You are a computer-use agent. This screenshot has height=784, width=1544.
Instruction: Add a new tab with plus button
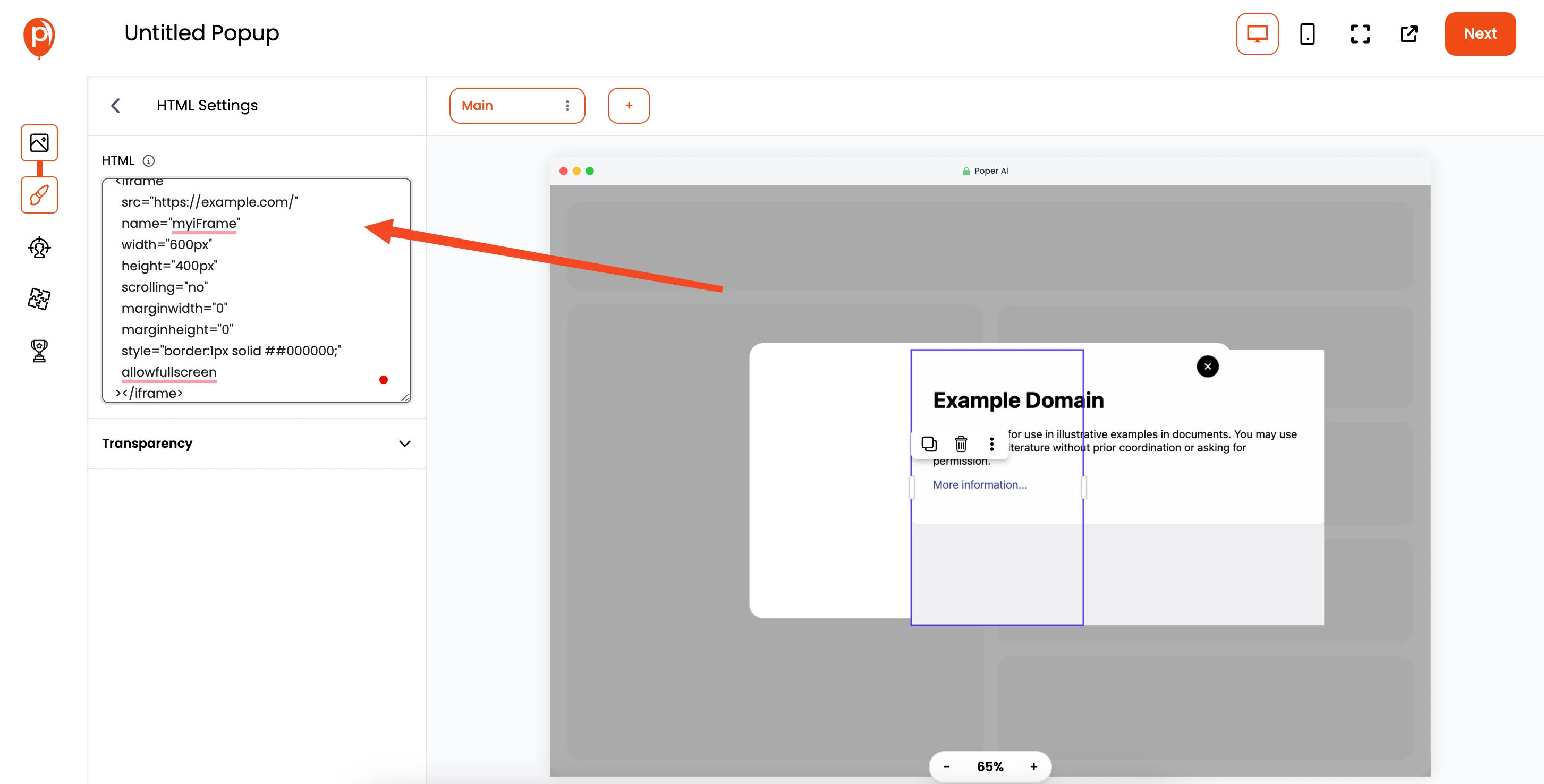pyautogui.click(x=628, y=105)
